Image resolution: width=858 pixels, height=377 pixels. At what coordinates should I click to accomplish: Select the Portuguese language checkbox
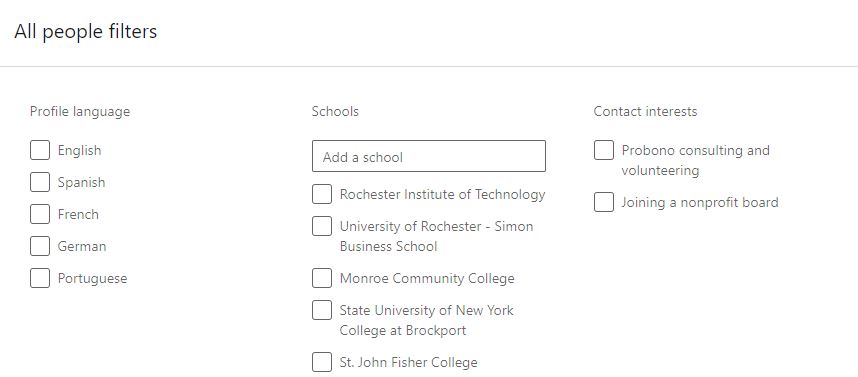click(x=40, y=278)
